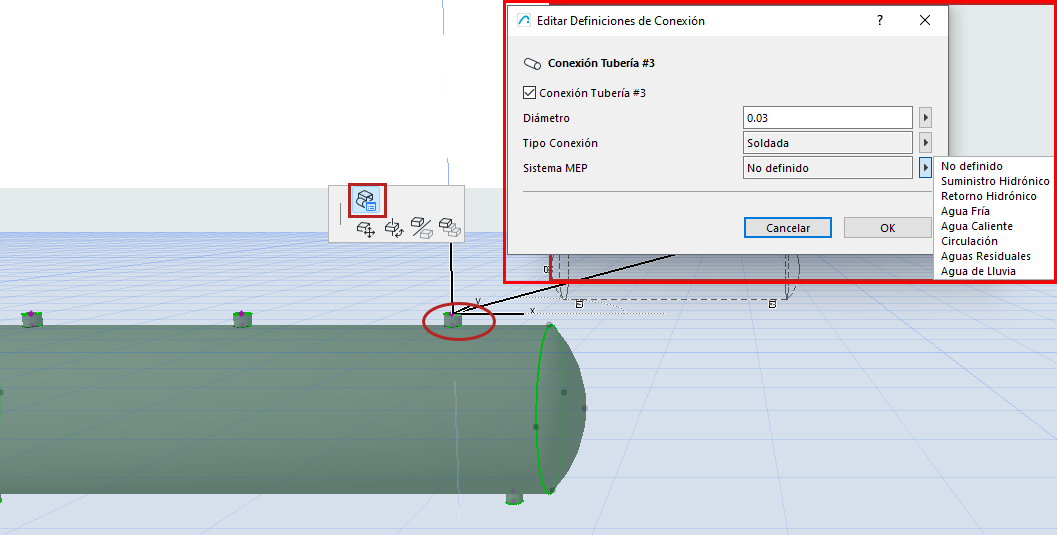Click the connection settings icon in pet palette
This screenshot has width=1057, height=535.
point(367,201)
